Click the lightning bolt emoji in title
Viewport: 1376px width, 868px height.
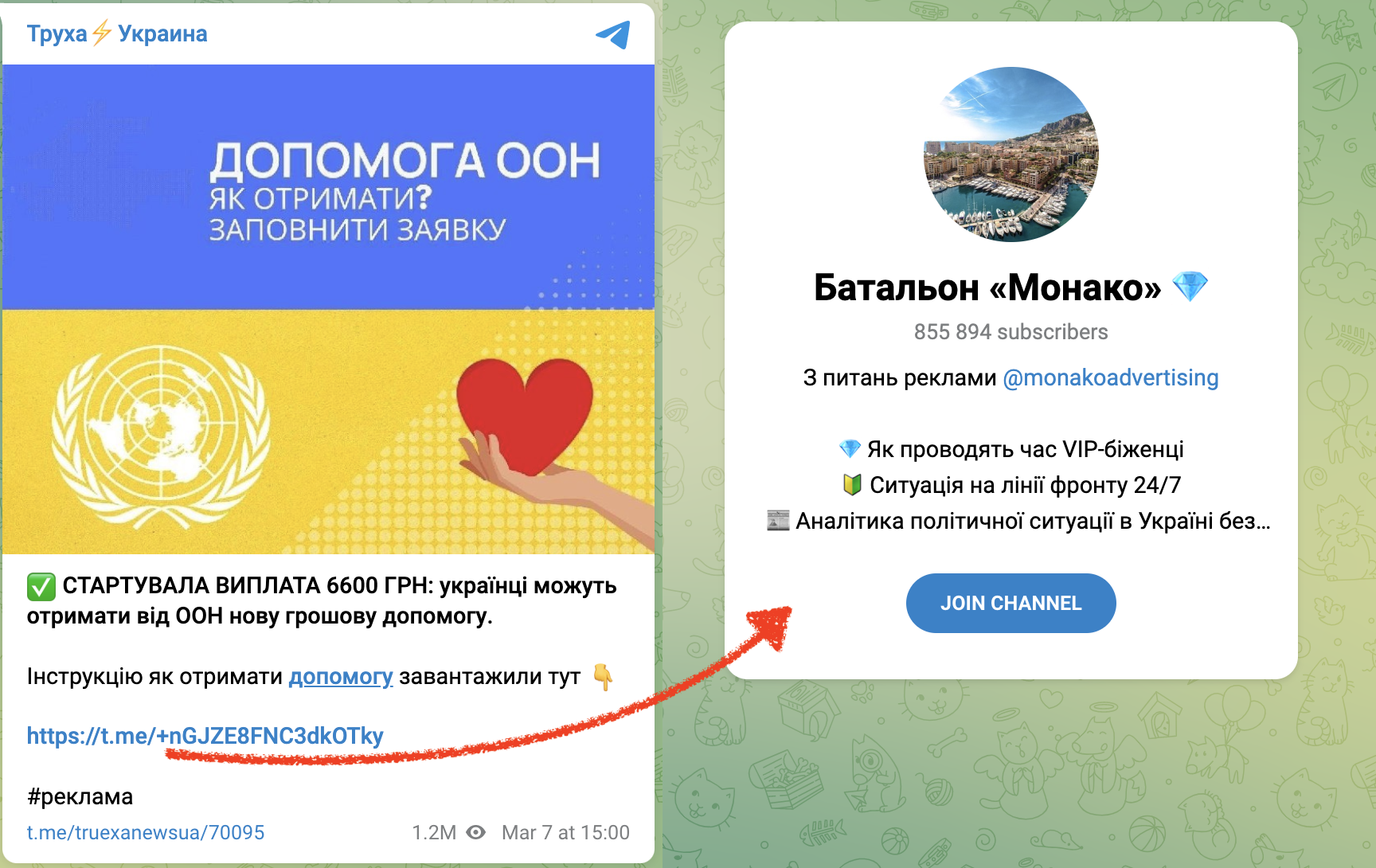102,33
